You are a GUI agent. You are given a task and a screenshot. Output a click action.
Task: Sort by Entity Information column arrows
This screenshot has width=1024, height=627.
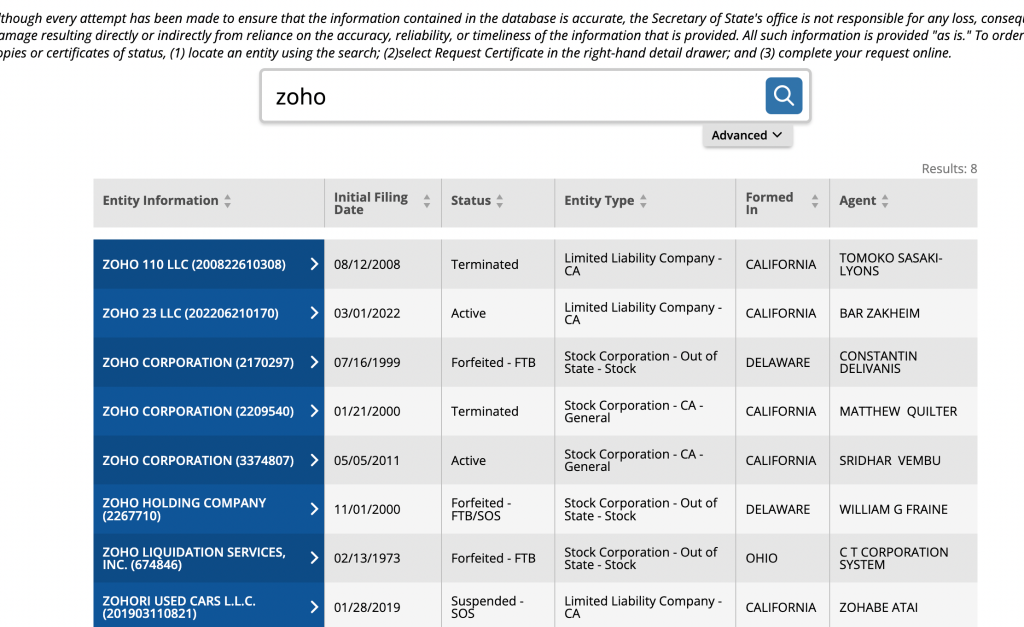(x=228, y=201)
